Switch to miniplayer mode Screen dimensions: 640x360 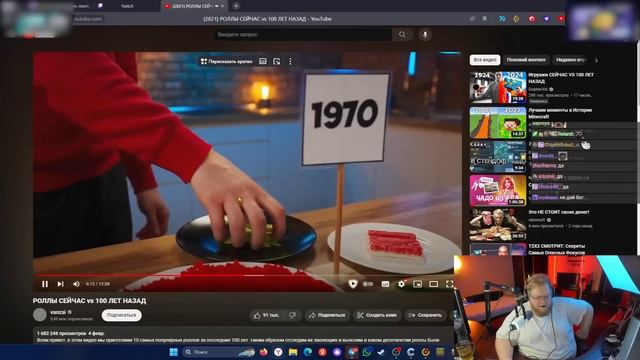418,284
